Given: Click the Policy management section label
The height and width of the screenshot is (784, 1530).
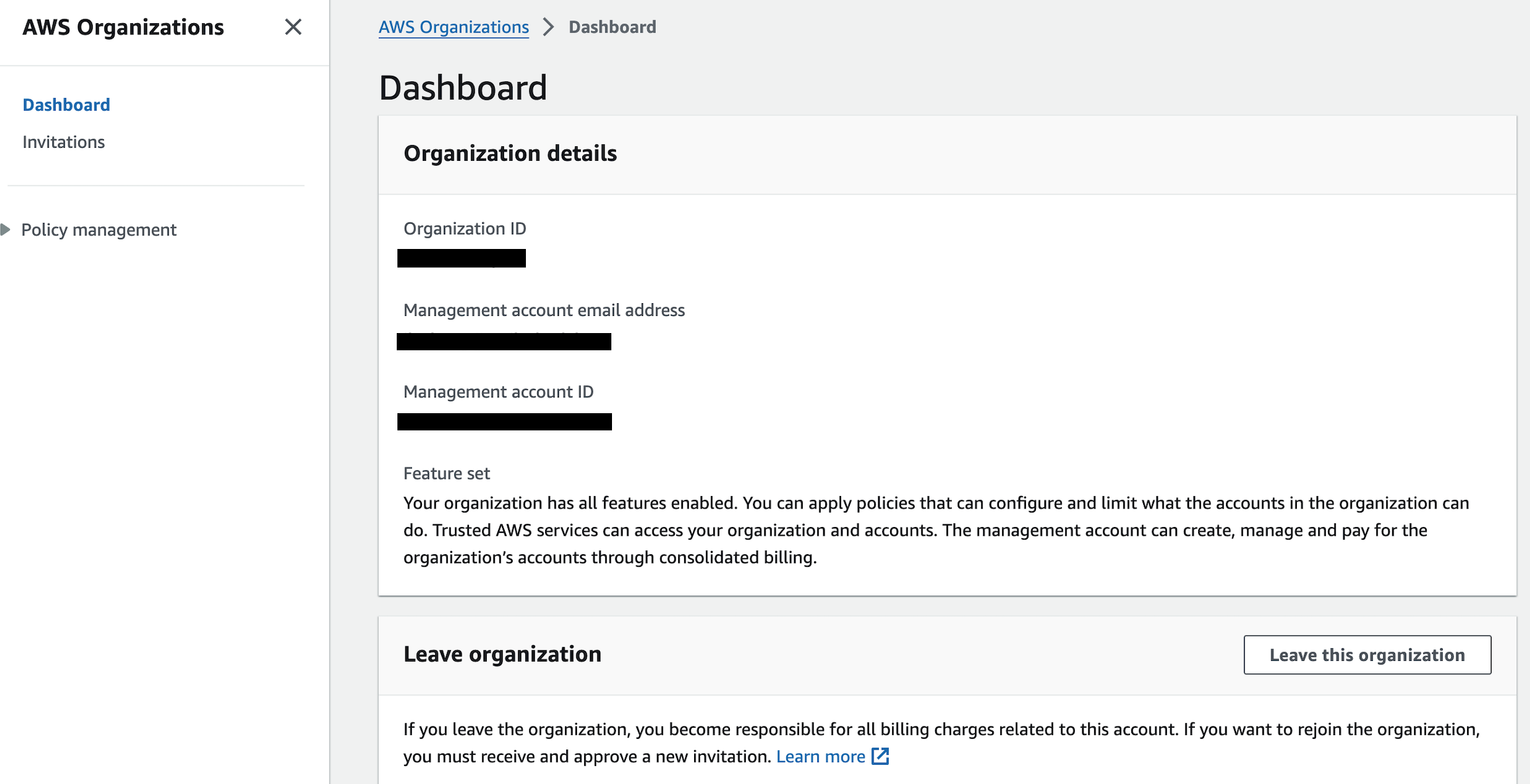Looking at the screenshot, I should tap(99, 230).
